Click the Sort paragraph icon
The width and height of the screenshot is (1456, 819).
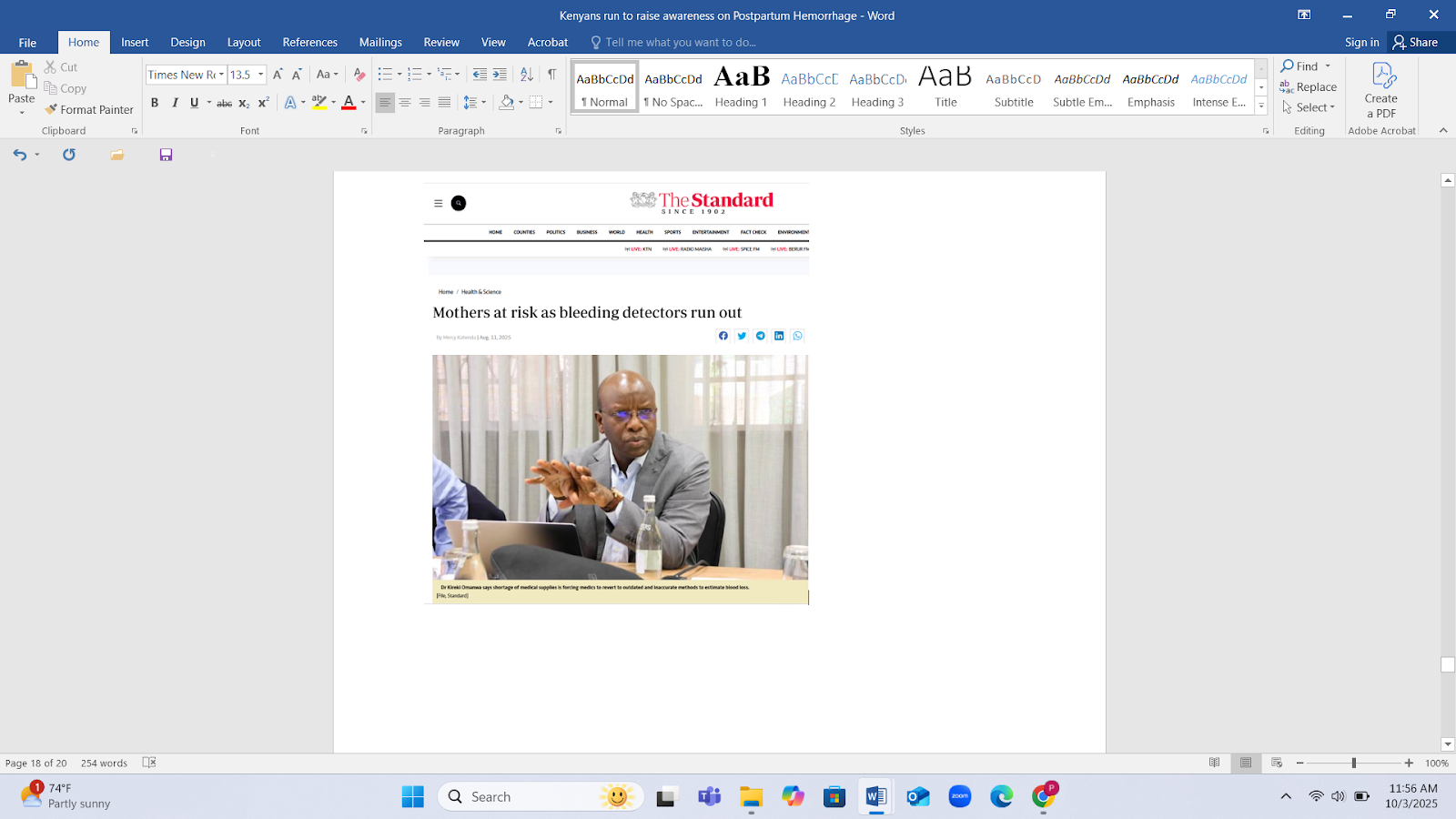[526, 75]
